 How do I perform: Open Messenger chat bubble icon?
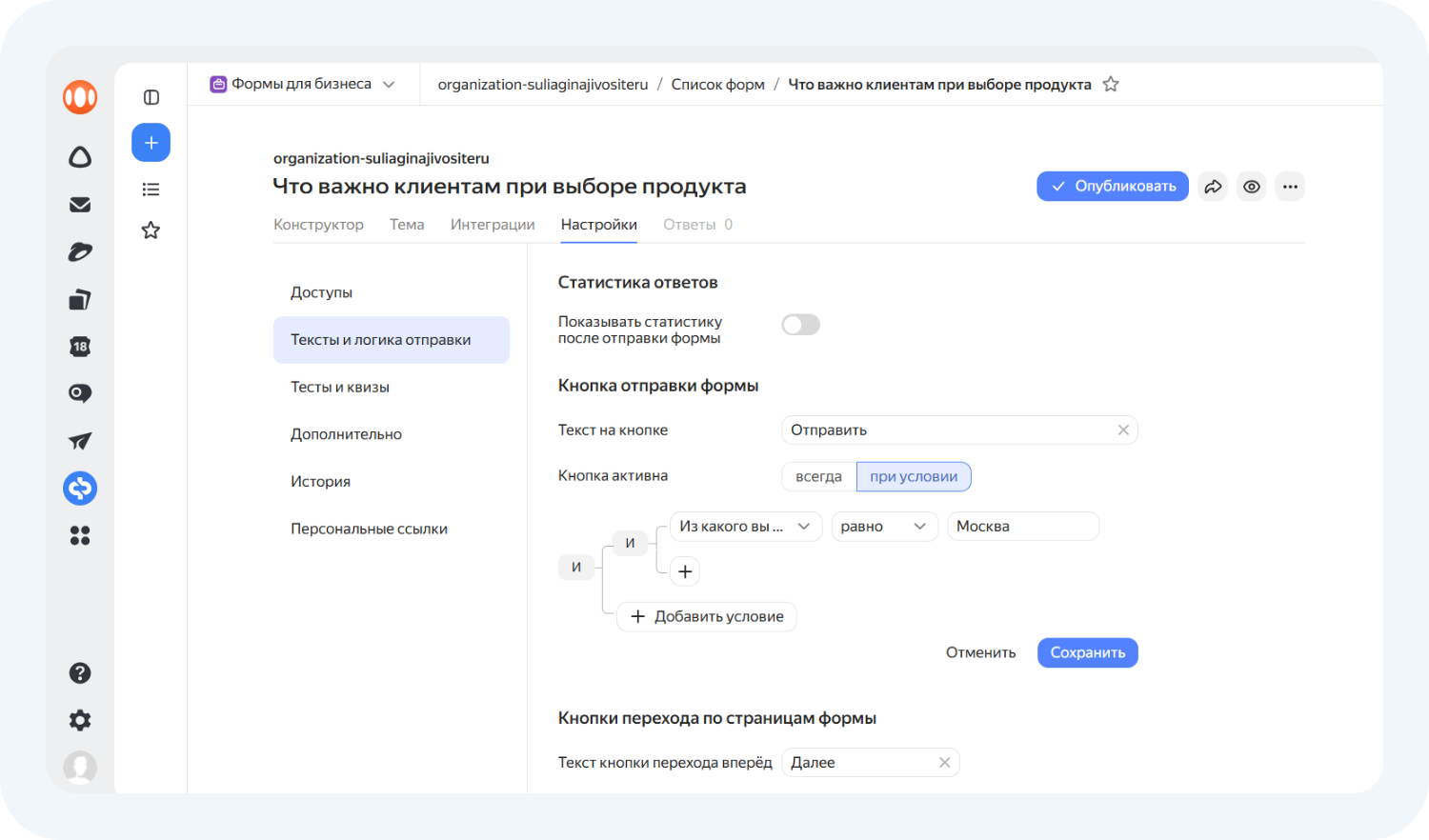click(x=80, y=393)
